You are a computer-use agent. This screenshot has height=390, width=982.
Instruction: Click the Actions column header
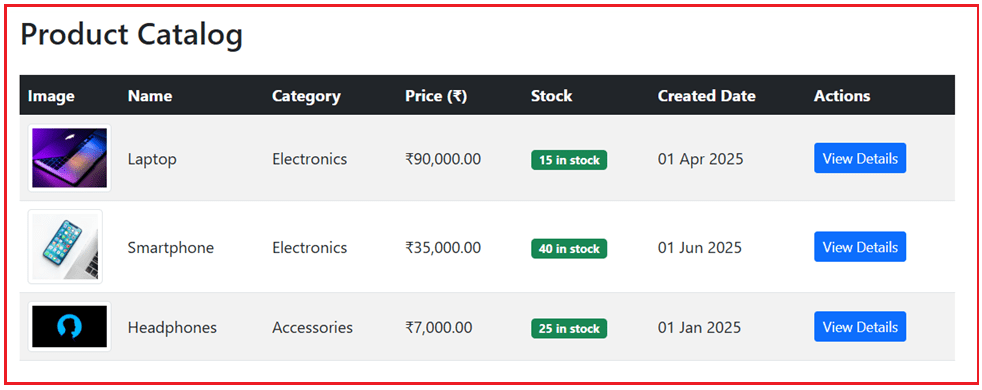tap(842, 96)
